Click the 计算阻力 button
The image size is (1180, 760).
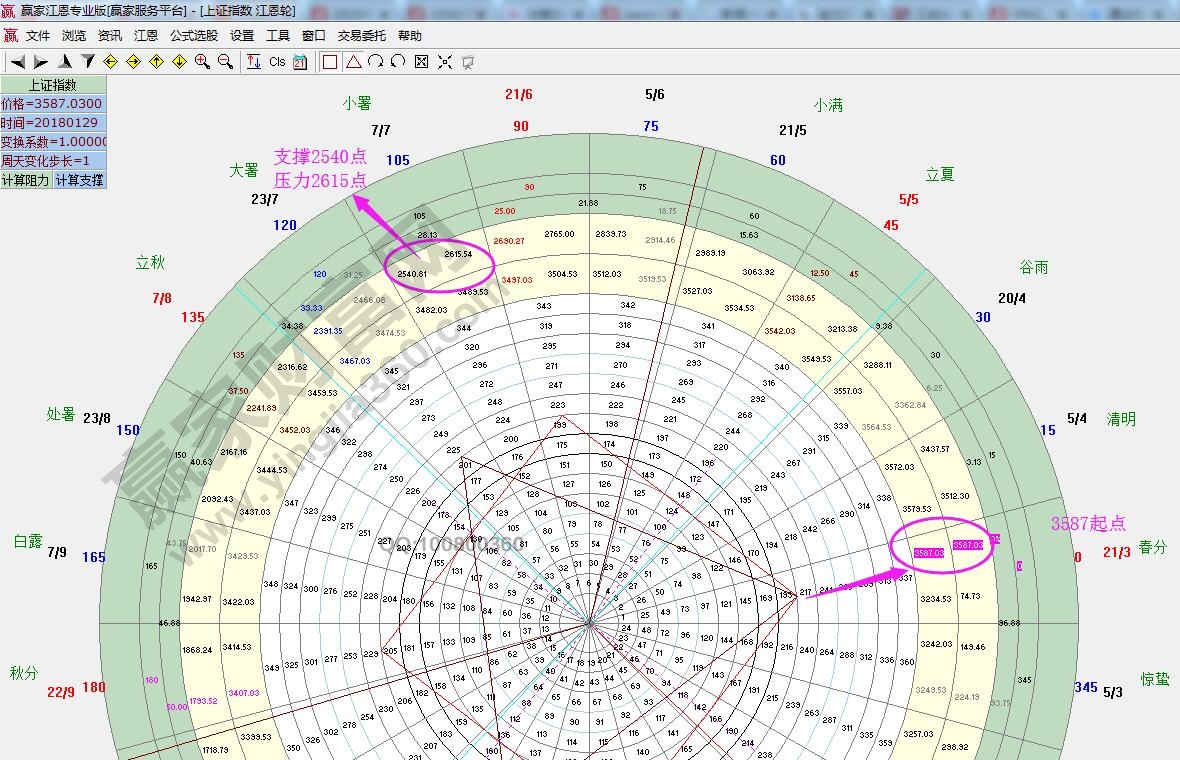(x=25, y=180)
